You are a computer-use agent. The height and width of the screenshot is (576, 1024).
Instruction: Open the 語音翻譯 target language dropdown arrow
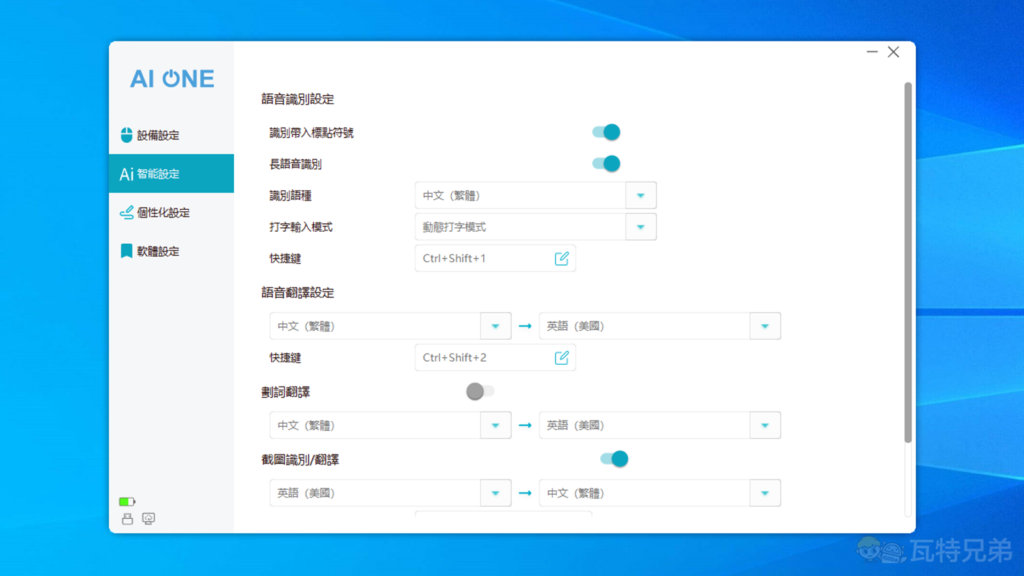coord(765,326)
